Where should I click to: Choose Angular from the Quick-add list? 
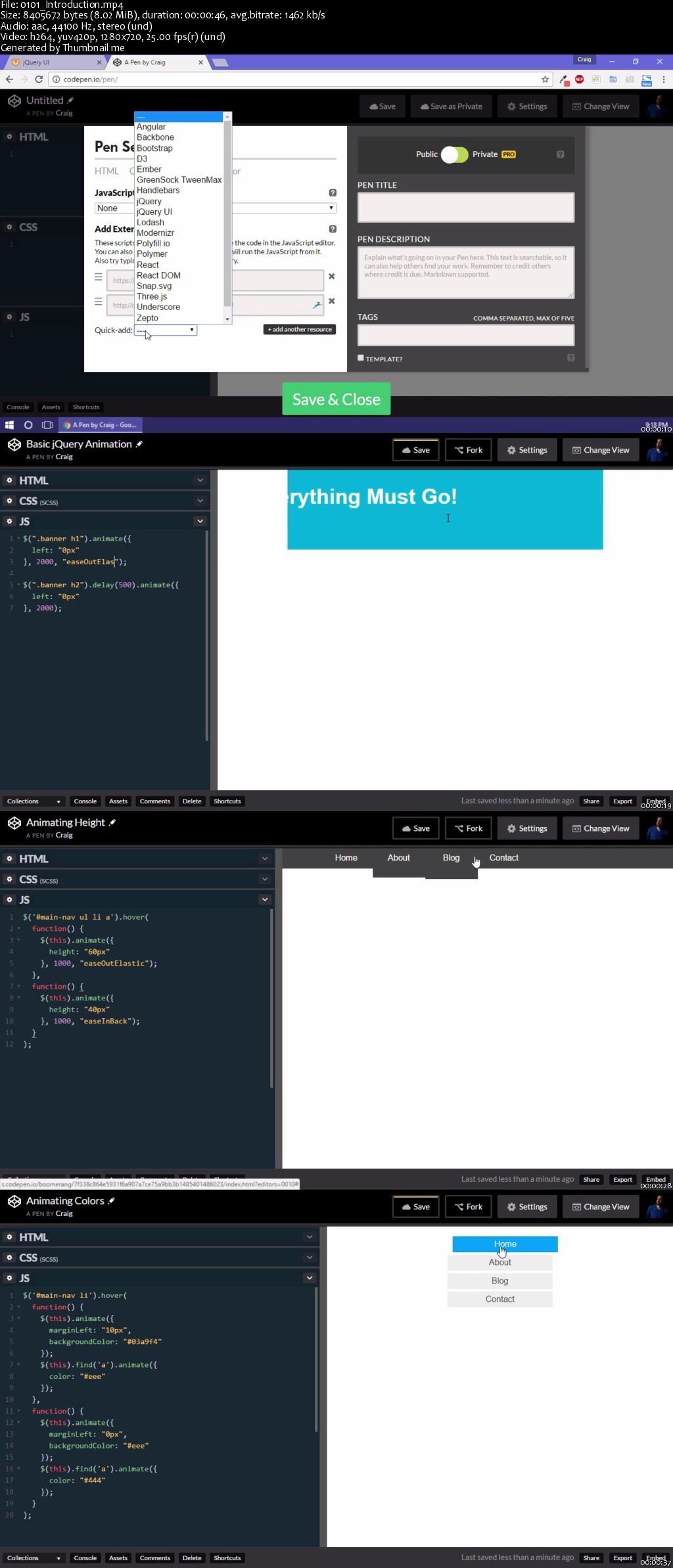[151, 127]
